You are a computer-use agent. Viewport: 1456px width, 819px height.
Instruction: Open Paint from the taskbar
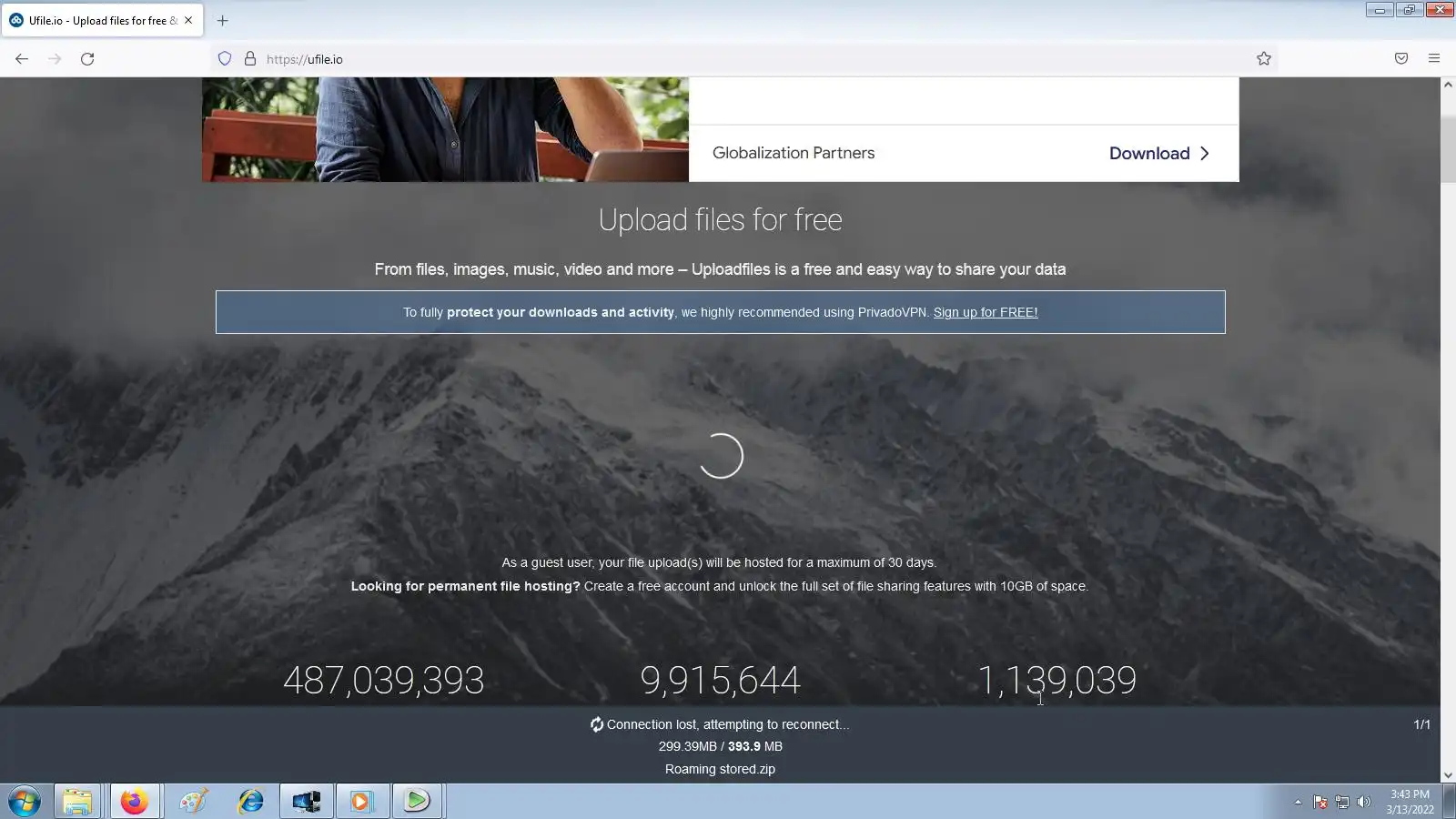(194, 802)
